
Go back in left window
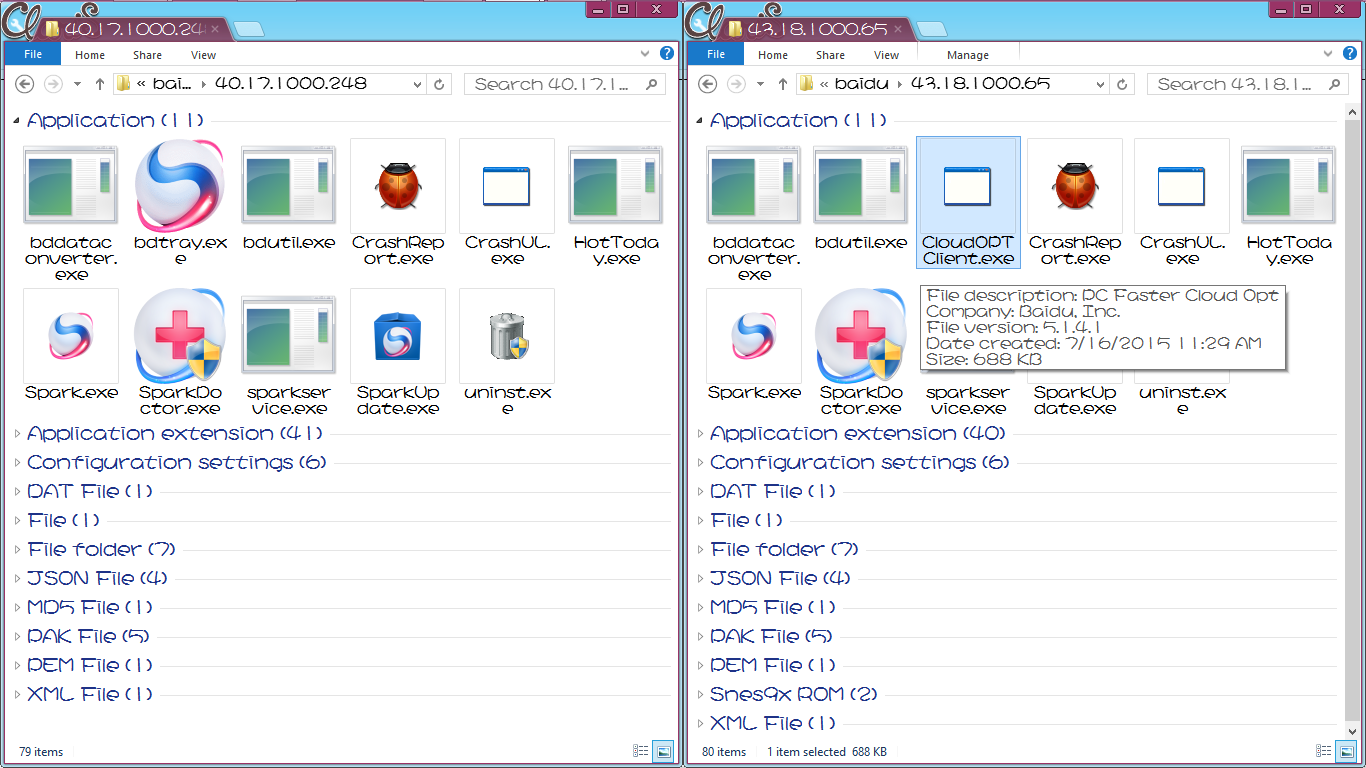[25, 84]
